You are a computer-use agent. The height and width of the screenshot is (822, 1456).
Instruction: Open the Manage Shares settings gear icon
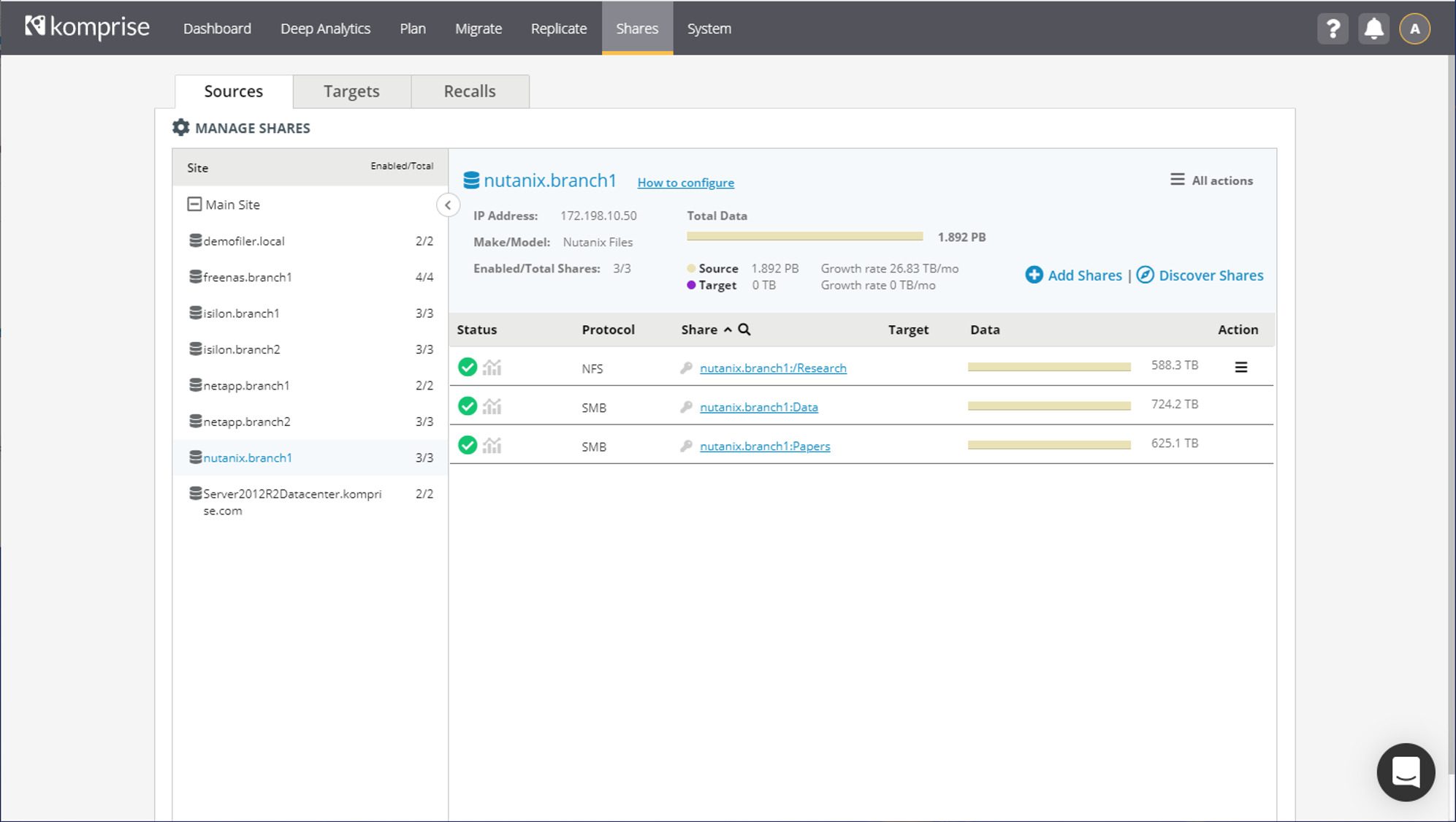[180, 127]
